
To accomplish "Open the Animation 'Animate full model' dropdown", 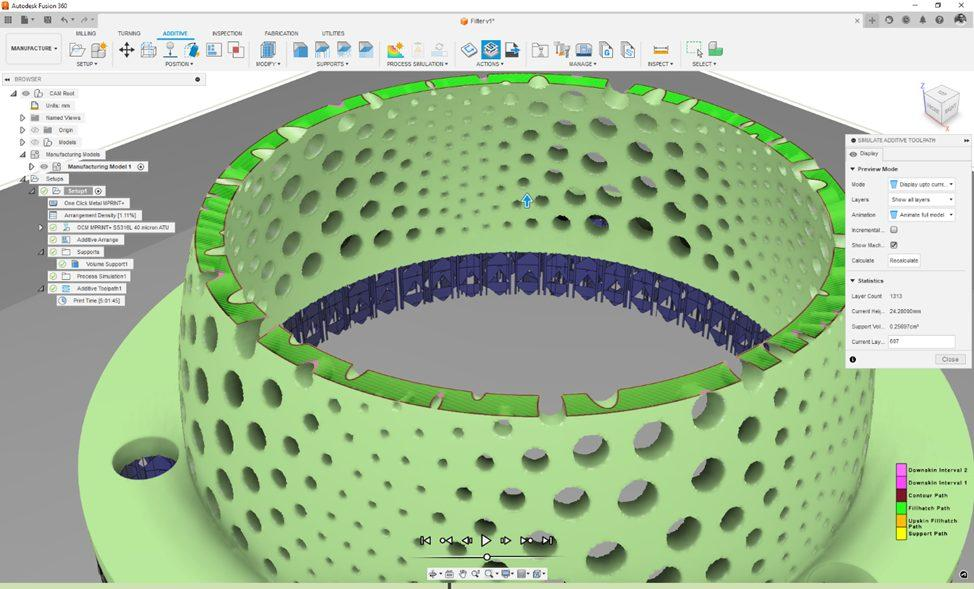I will coord(921,215).
